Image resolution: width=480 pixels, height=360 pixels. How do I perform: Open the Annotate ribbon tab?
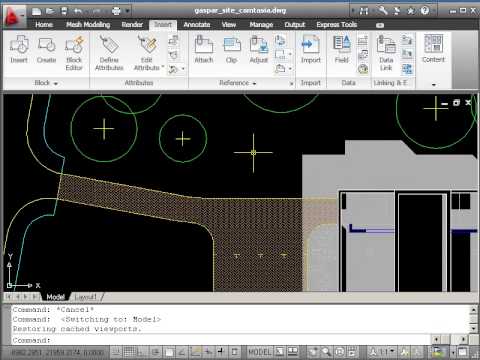(x=197, y=25)
